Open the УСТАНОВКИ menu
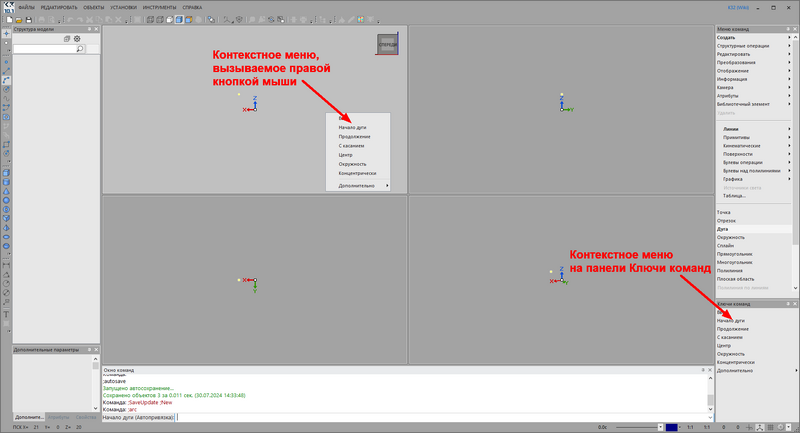800x433 pixels. pos(123,8)
